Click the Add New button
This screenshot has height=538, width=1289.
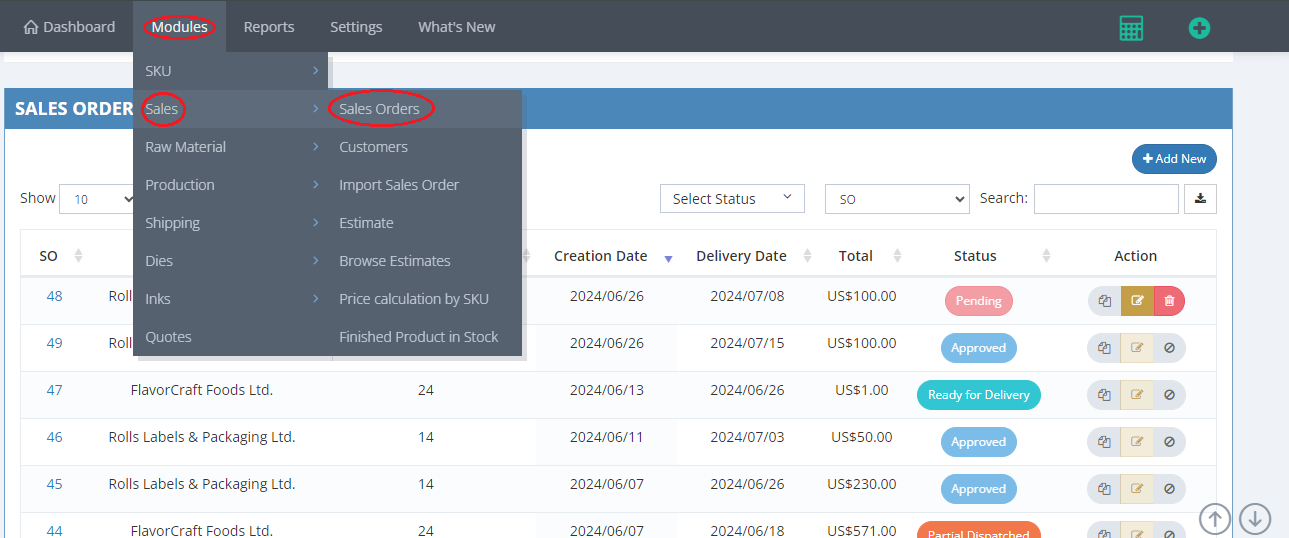point(1174,159)
